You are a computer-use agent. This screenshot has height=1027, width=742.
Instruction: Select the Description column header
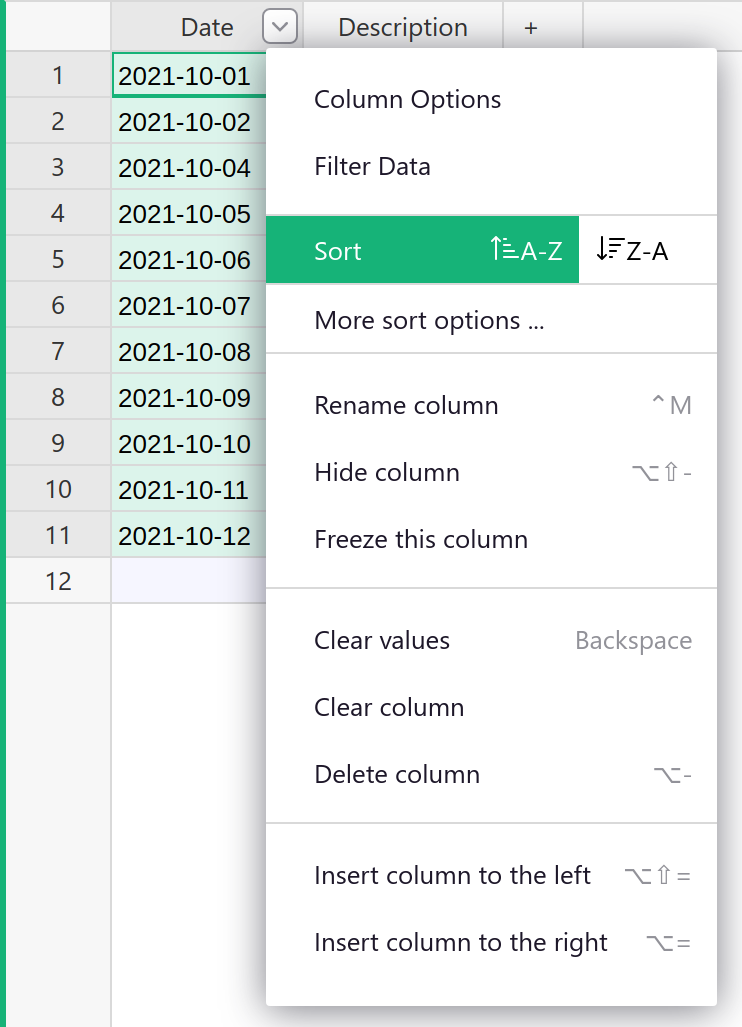[402, 27]
